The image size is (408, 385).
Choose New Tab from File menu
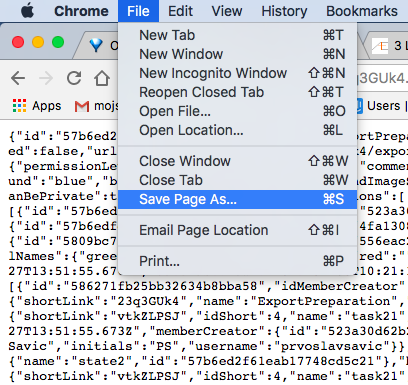237,35
